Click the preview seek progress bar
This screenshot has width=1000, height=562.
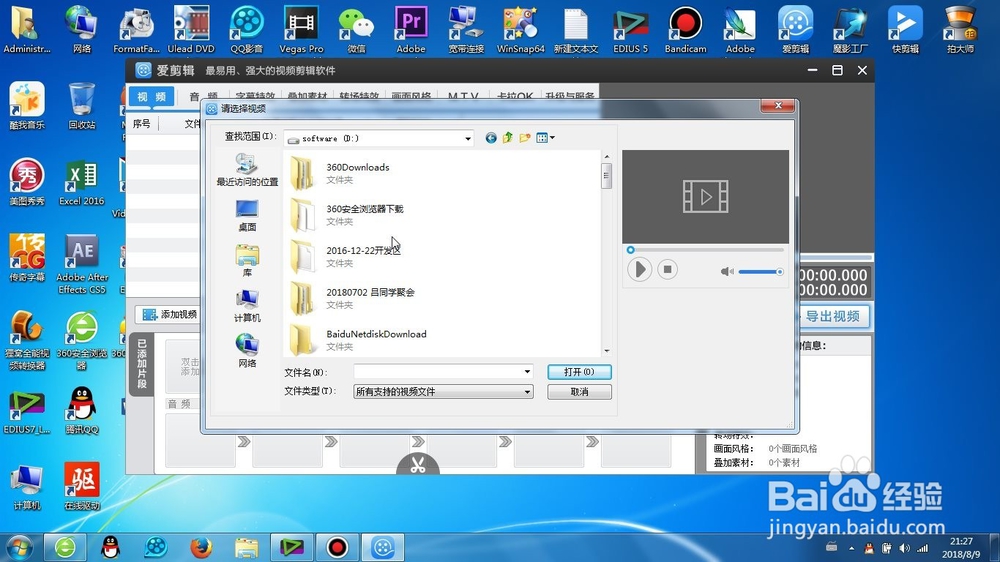click(705, 250)
